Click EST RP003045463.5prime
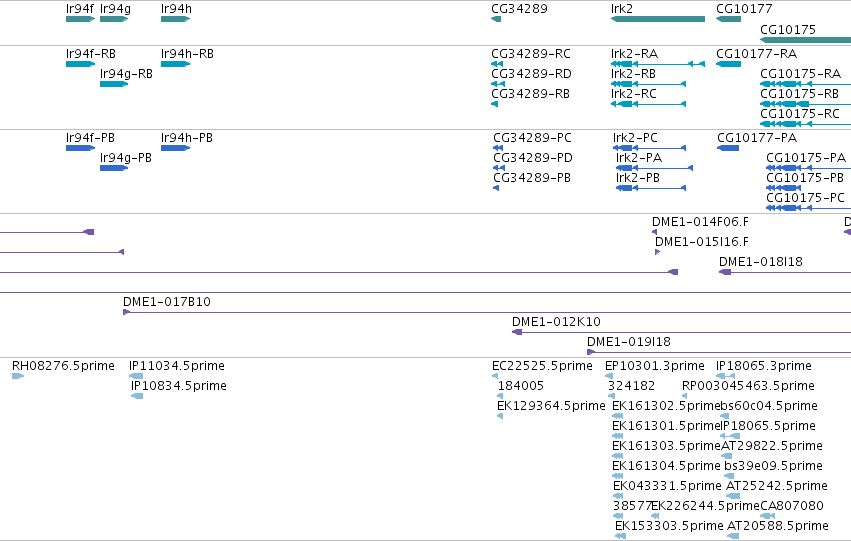 click(748, 386)
